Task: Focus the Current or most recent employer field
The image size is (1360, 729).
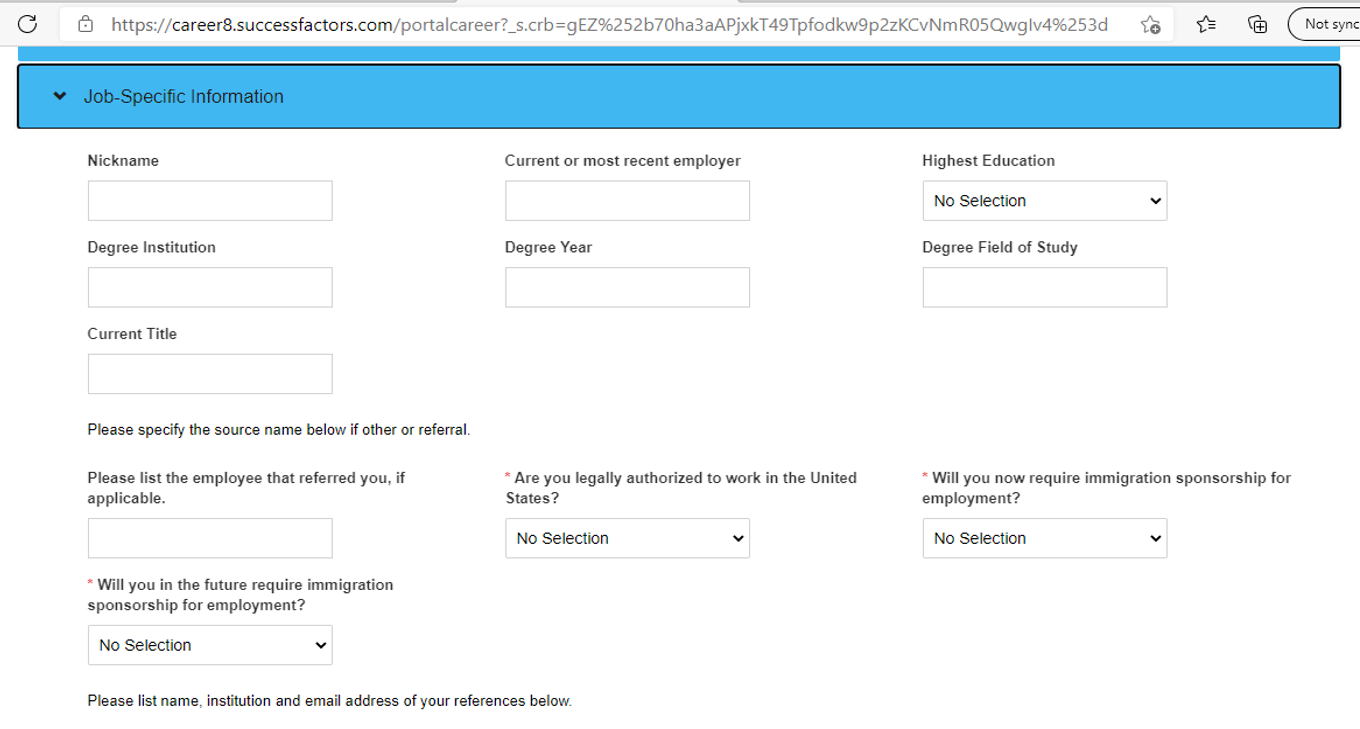Action: tap(627, 201)
